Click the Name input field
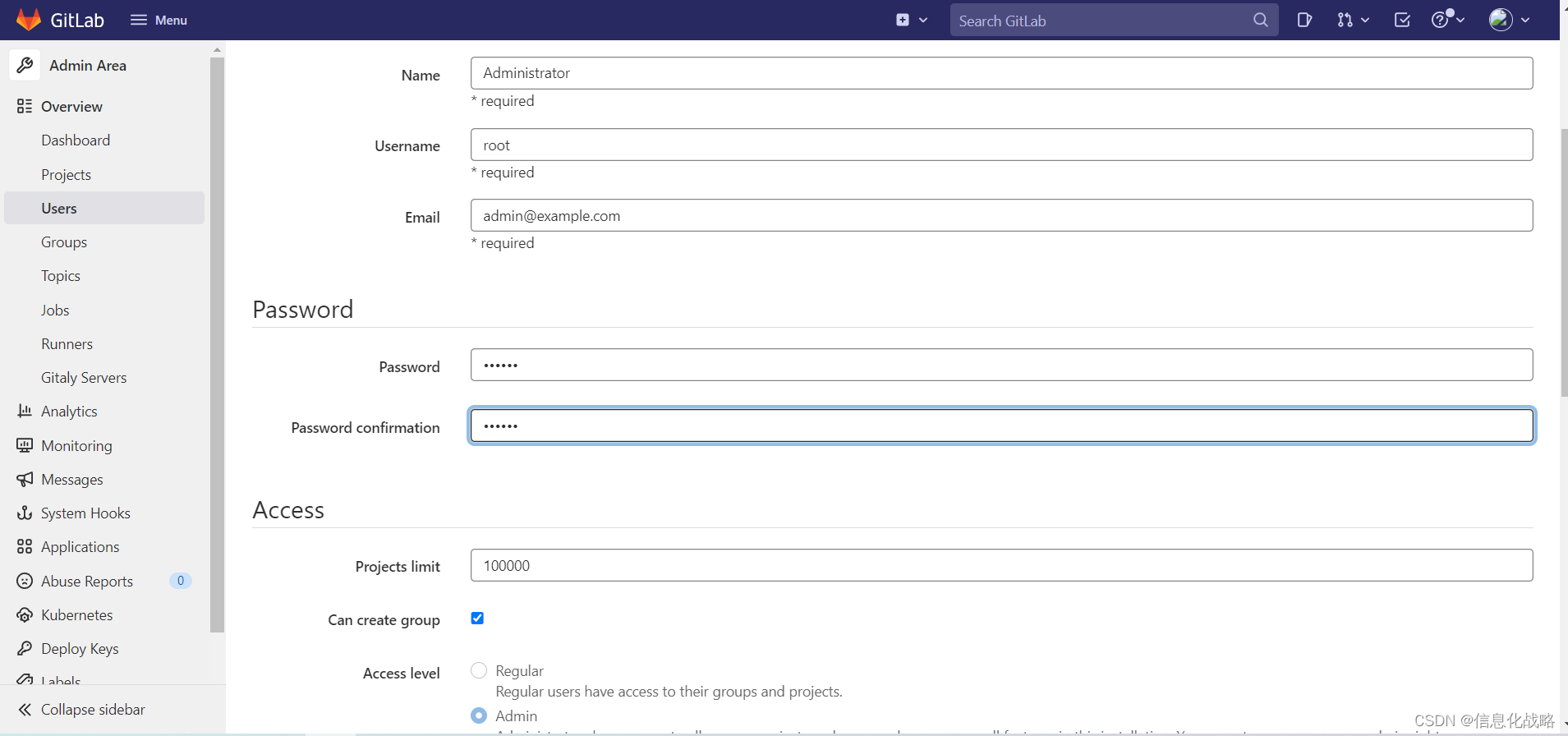 pos(1001,73)
